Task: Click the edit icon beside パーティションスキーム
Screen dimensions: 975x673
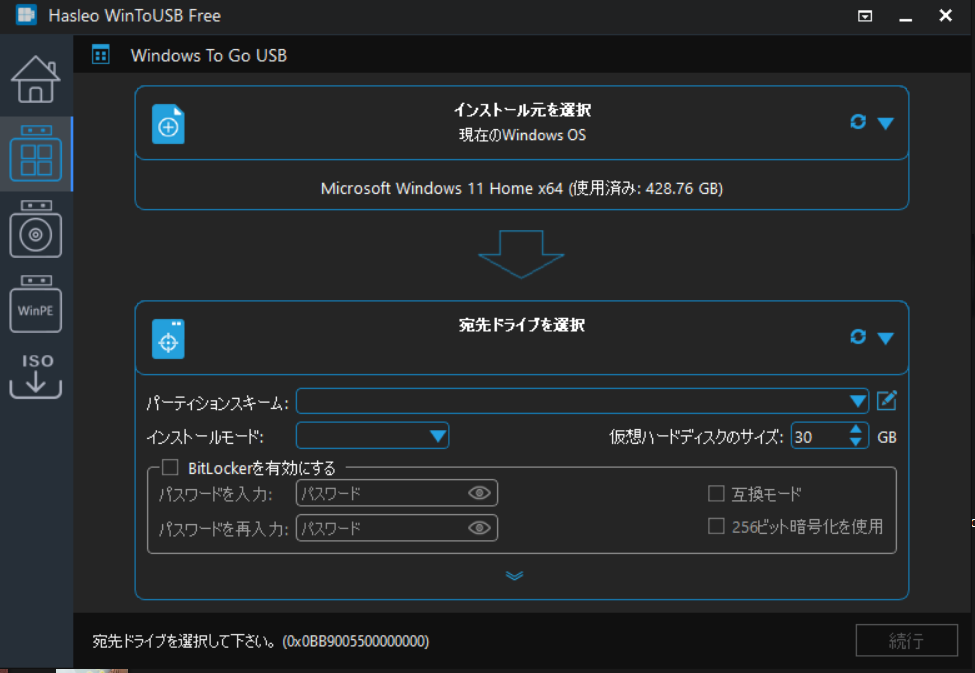Action: point(886,401)
